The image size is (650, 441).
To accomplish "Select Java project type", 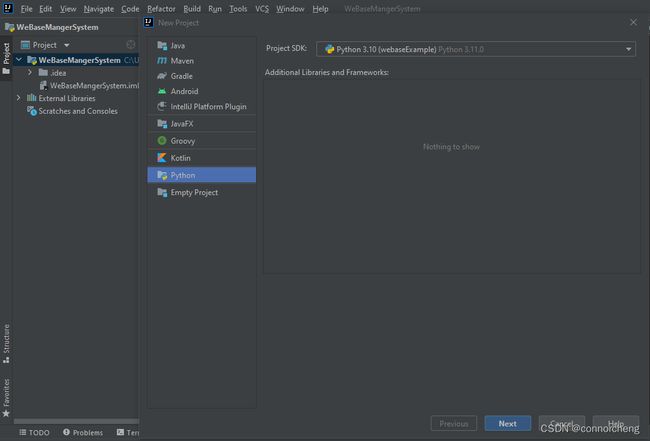I will 201,46.
